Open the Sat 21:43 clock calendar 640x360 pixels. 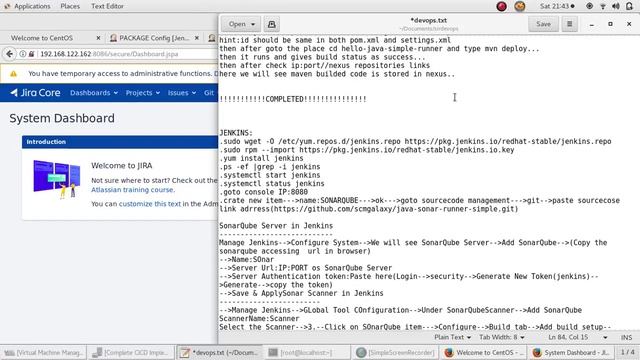pos(557,6)
